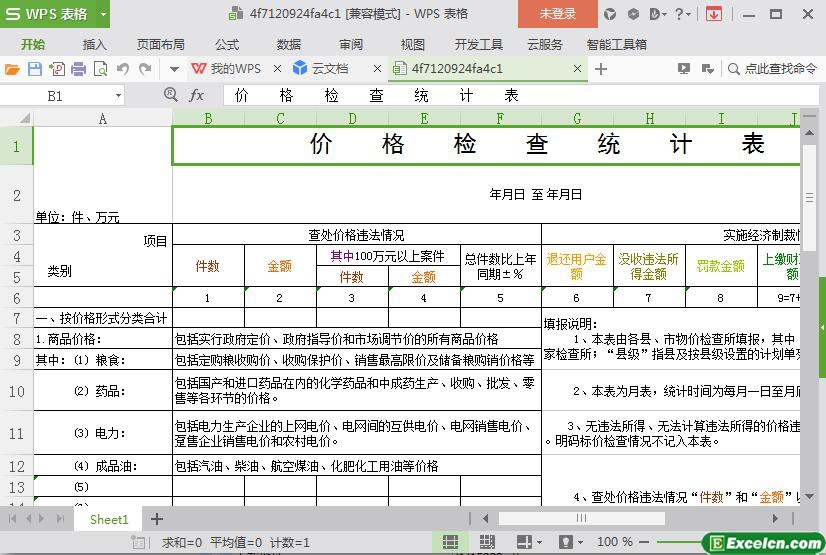826x555 pixels.
Task: Click the 未登录 login button
Action: pos(557,14)
